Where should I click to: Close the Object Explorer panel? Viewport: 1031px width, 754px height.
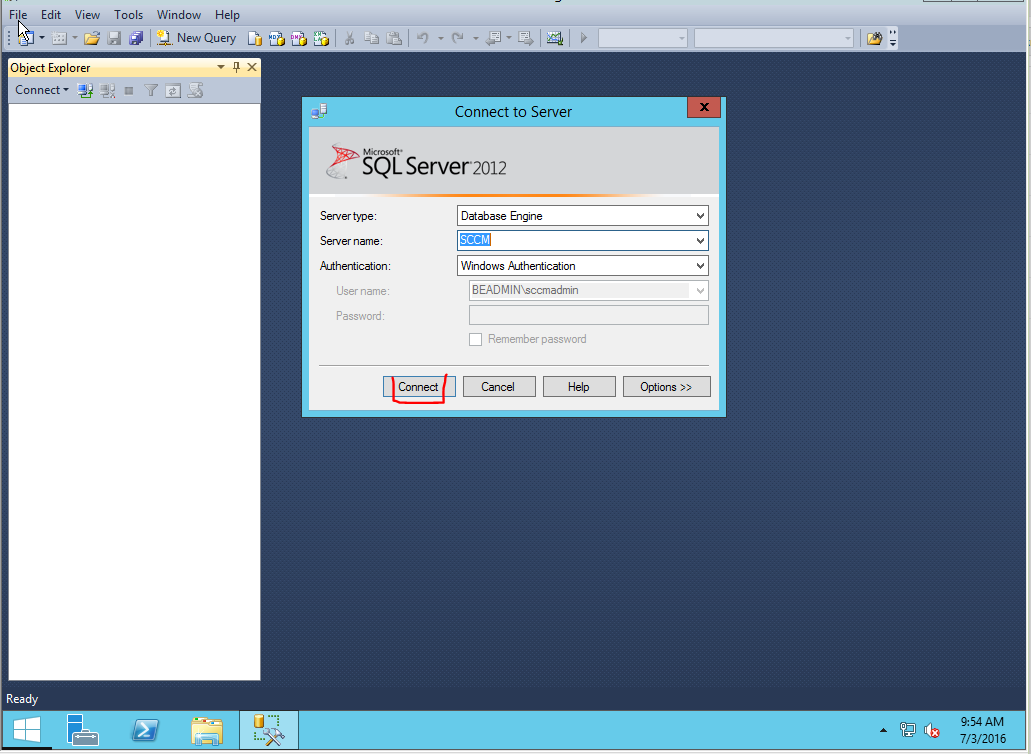[x=252, y=67]
